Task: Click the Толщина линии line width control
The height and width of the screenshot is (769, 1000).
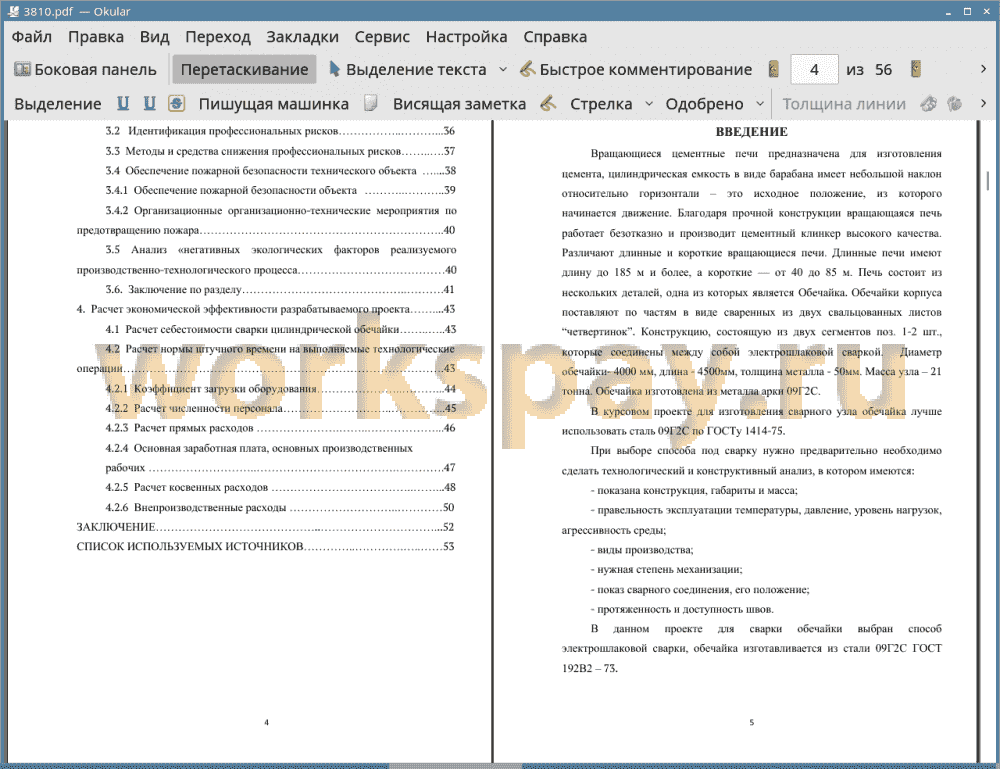Action: point(844,104)
